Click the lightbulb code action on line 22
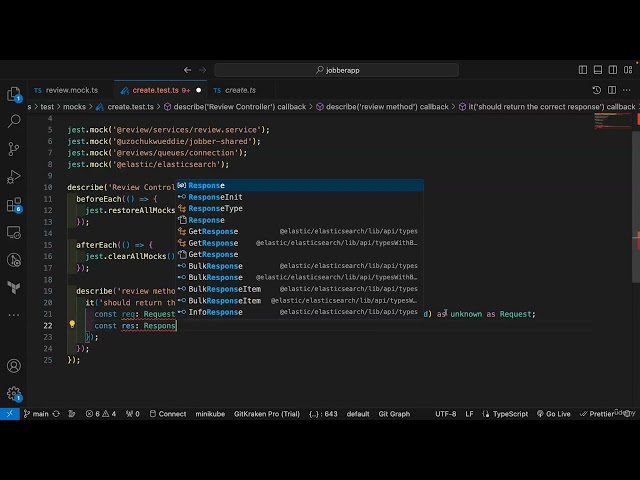Screen dimensions: 640x480 (x=72, y=324)
